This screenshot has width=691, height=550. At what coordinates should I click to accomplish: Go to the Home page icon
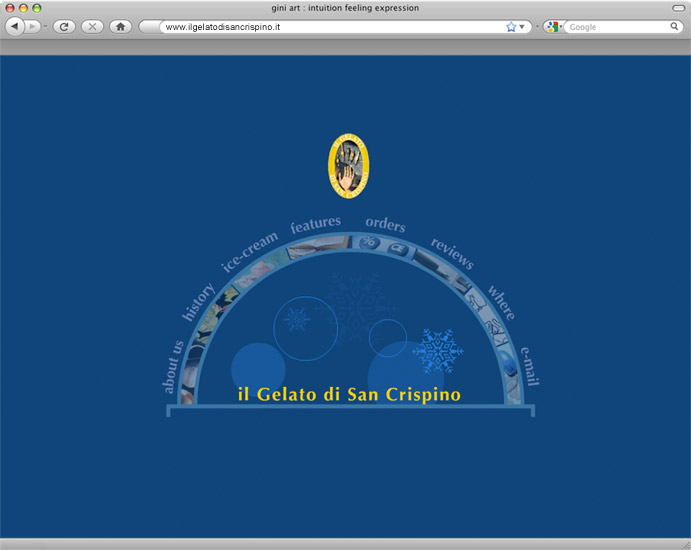click(x=121, y=27)
